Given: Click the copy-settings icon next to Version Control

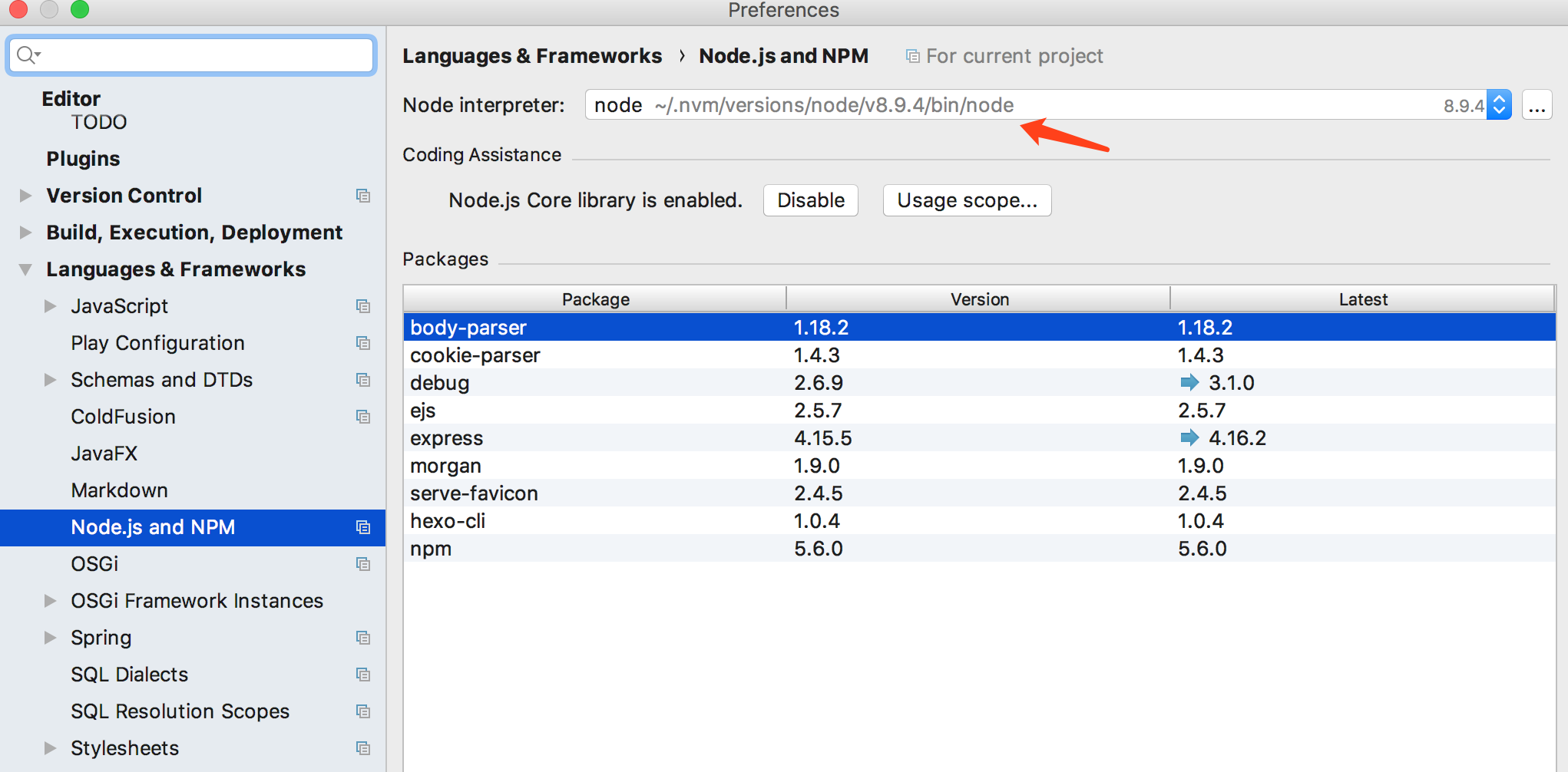Looking at the screenshot, I should 362,196.
